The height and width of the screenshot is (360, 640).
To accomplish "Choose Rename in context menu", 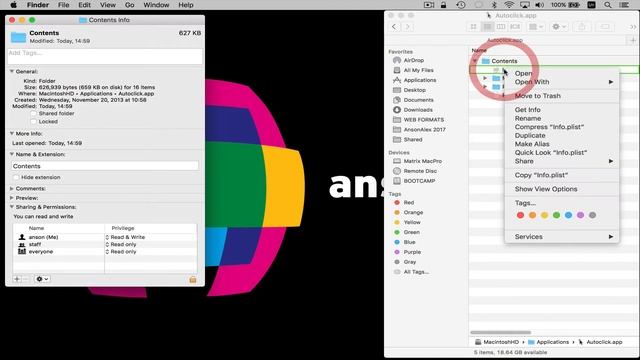I will [x=562, y=118].
